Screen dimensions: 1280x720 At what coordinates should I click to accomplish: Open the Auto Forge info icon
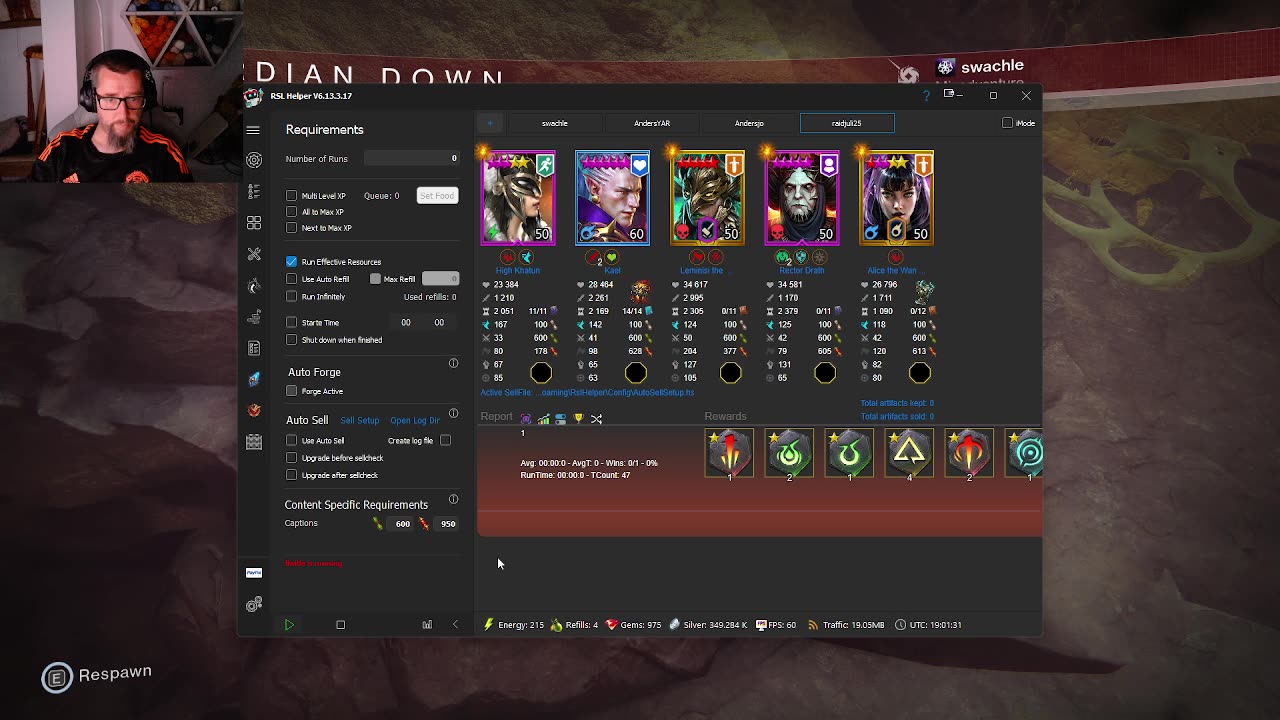pyautogui.click(x=453, y=363)
